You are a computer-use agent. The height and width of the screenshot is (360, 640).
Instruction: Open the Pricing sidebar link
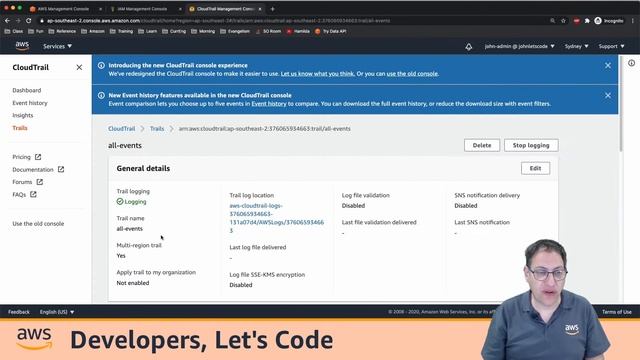tap(21, 157)
